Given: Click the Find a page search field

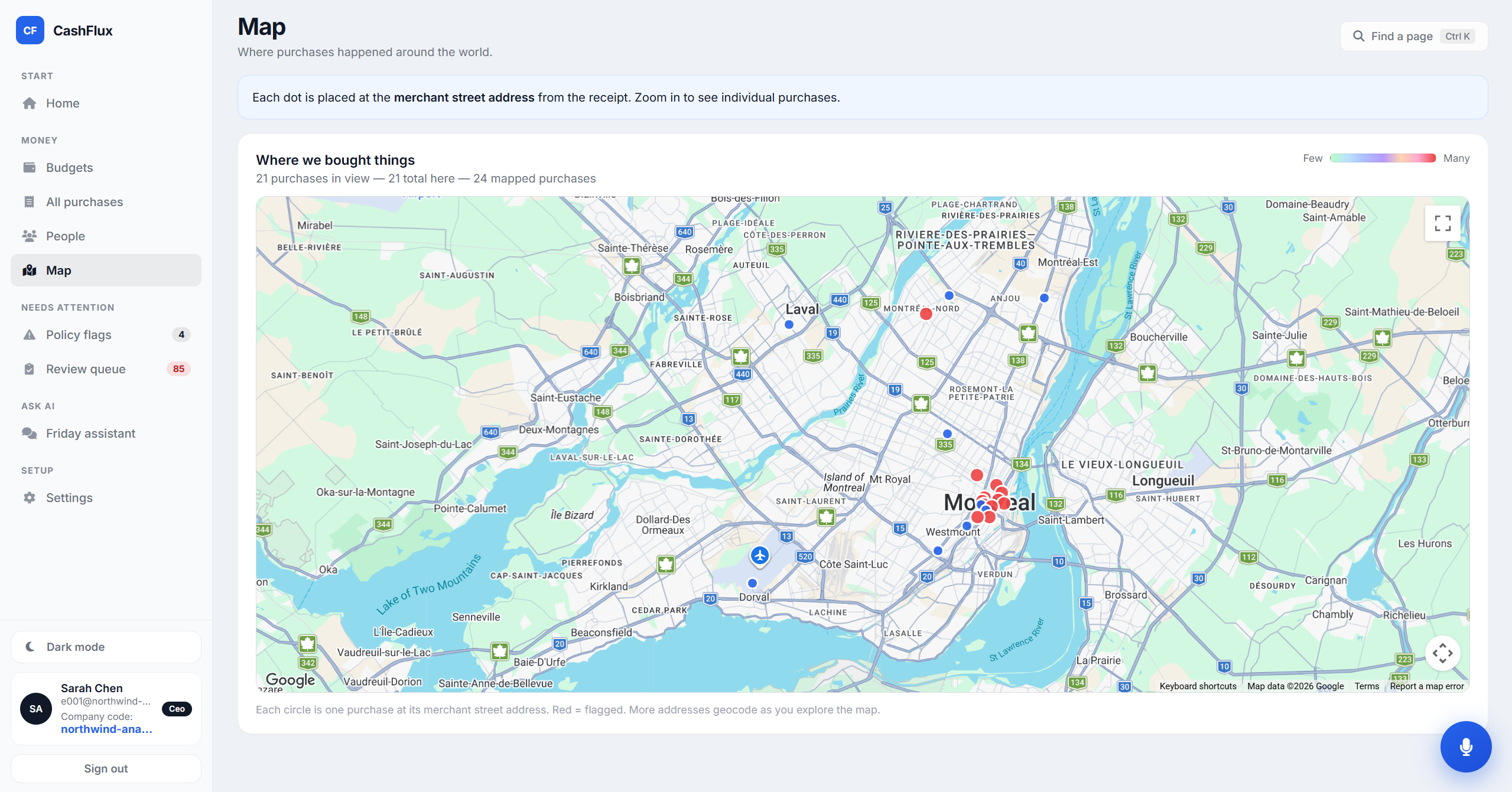Looking at the screenshot, I should (x=1413, y=36).
